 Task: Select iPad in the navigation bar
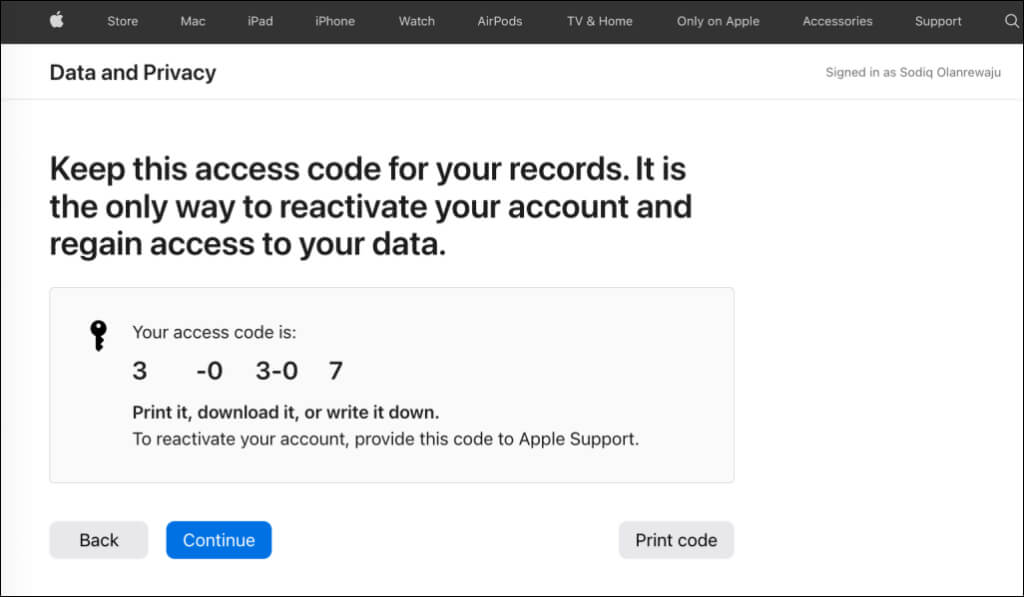click(x=260, y=21)
